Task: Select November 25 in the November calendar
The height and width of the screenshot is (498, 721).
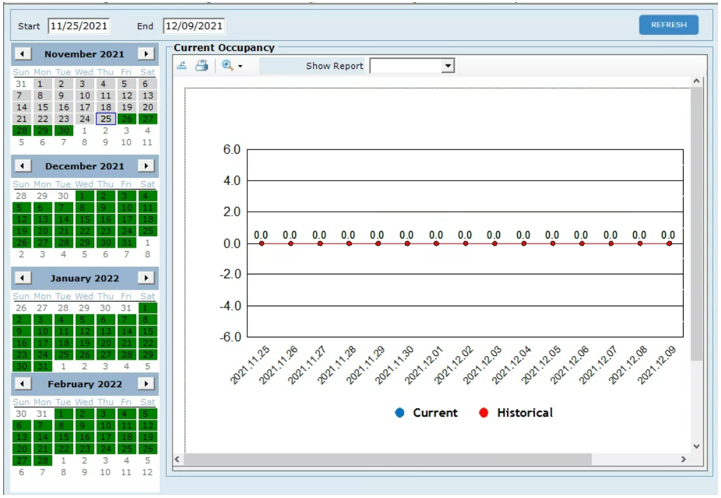Action: [105, 119]
